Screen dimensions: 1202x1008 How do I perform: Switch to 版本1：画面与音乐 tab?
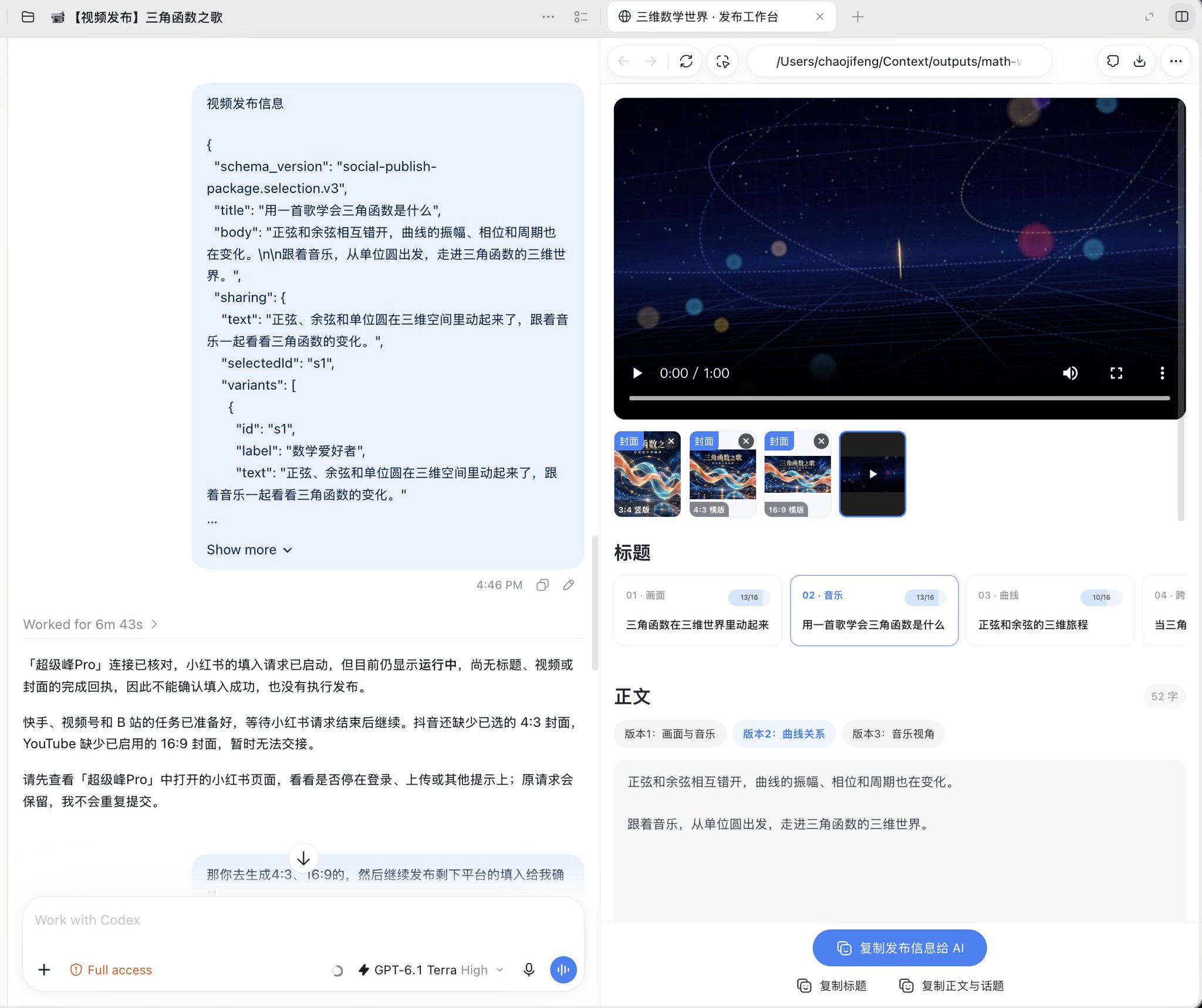click(670, 733)
